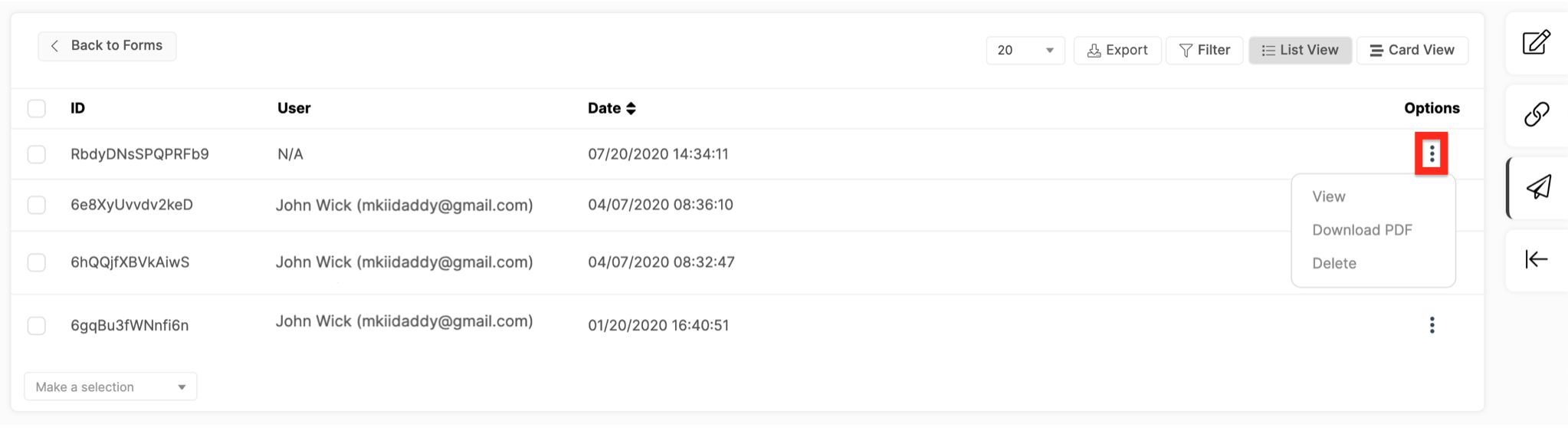Open the Make a selection dropdown
Viewport: 1568px width, 428px height.
pyautogui.click(x=110, y=387)
